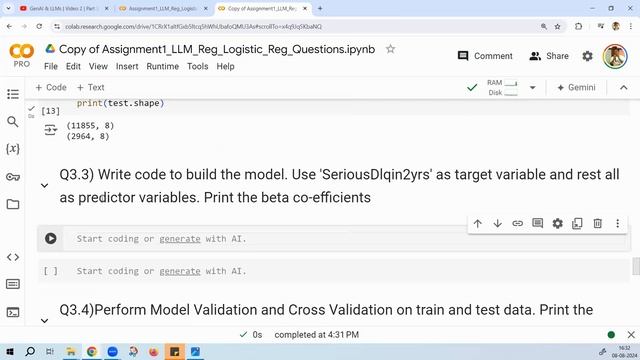Open the find and replace search icon
This screenshot has height=360, width=640.
tap(13, 122)
